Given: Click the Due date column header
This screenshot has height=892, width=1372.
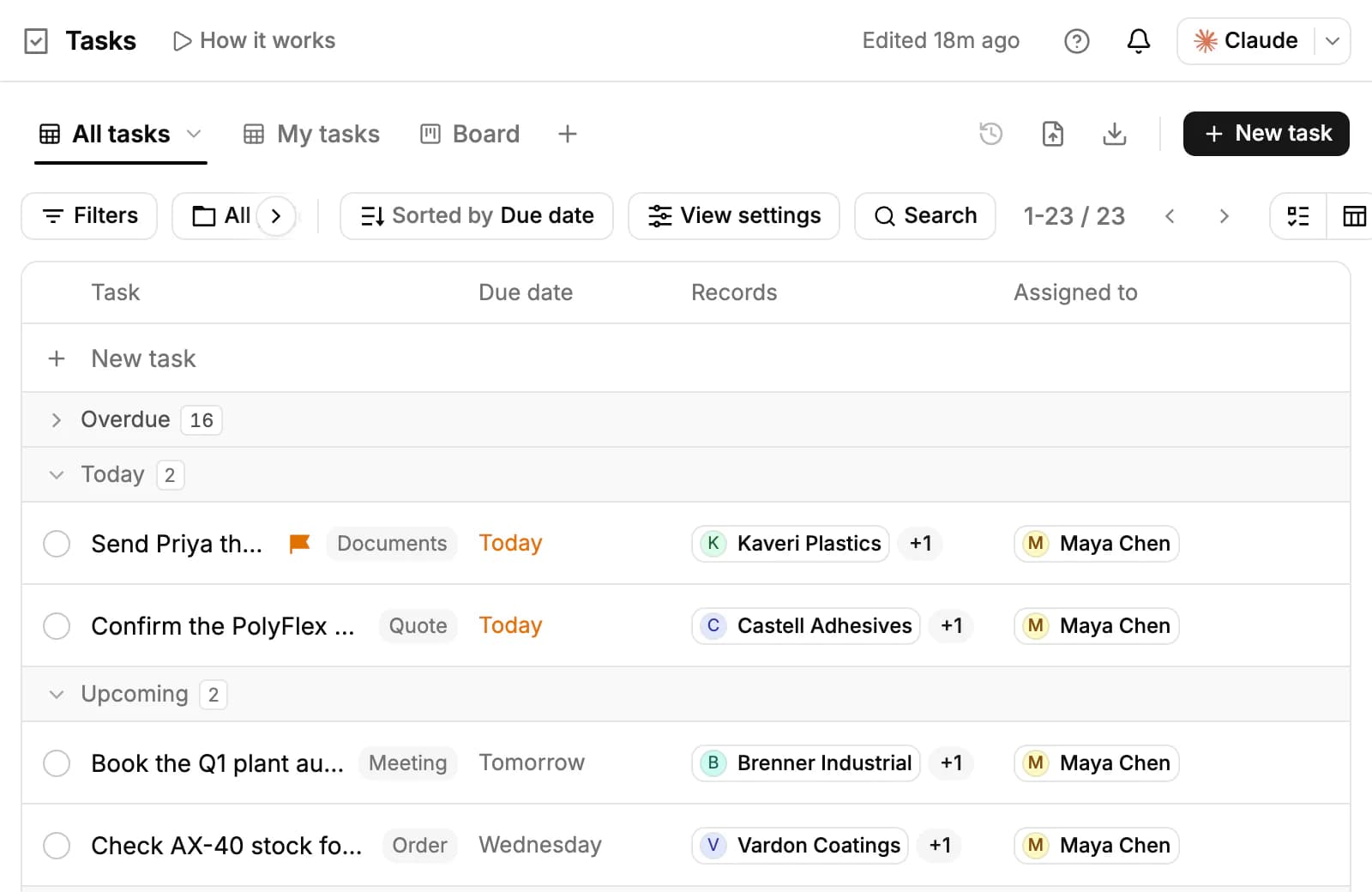Looking at the screenshot, I should point(526,292).
